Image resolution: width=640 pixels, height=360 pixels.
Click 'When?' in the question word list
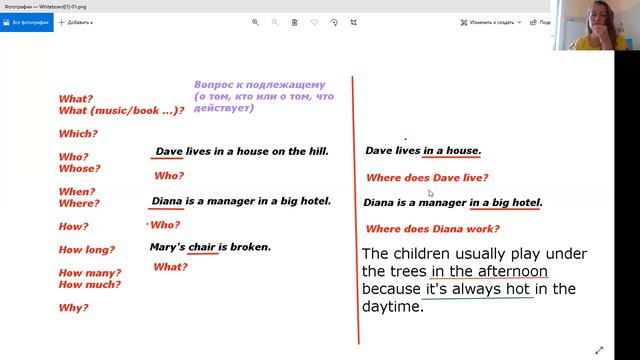coord(77,191)
